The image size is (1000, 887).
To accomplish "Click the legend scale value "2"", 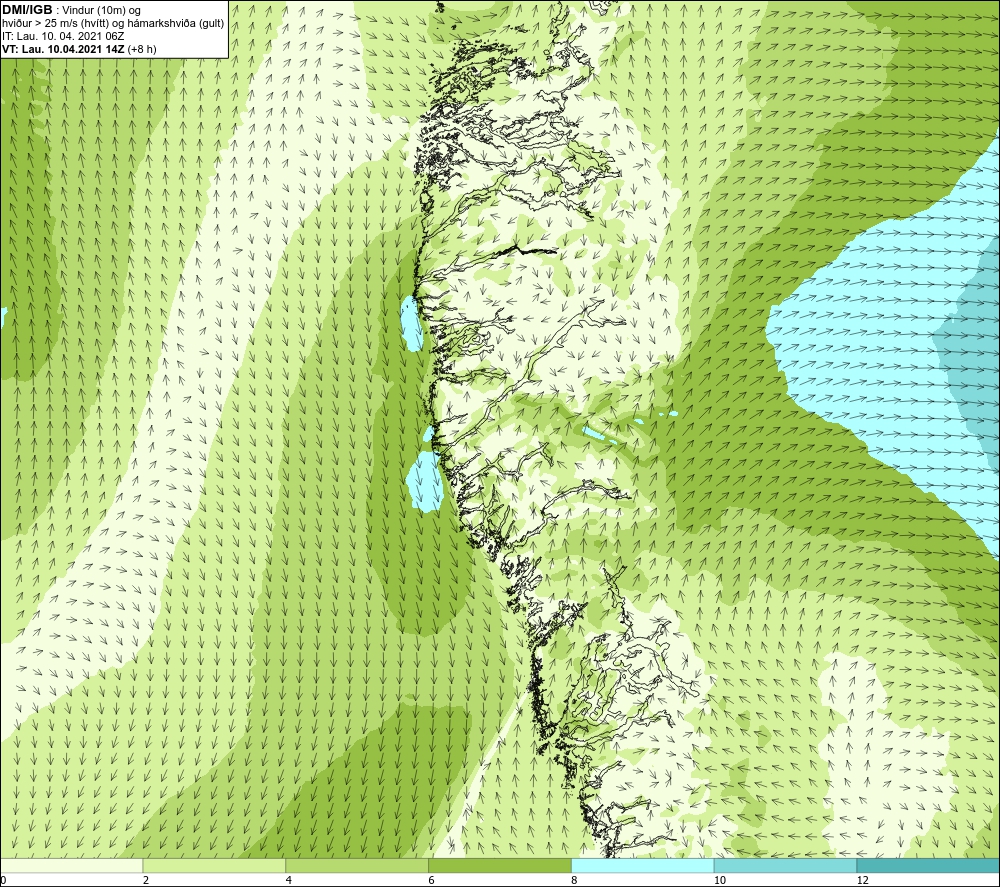I will (x=146, y=880).
